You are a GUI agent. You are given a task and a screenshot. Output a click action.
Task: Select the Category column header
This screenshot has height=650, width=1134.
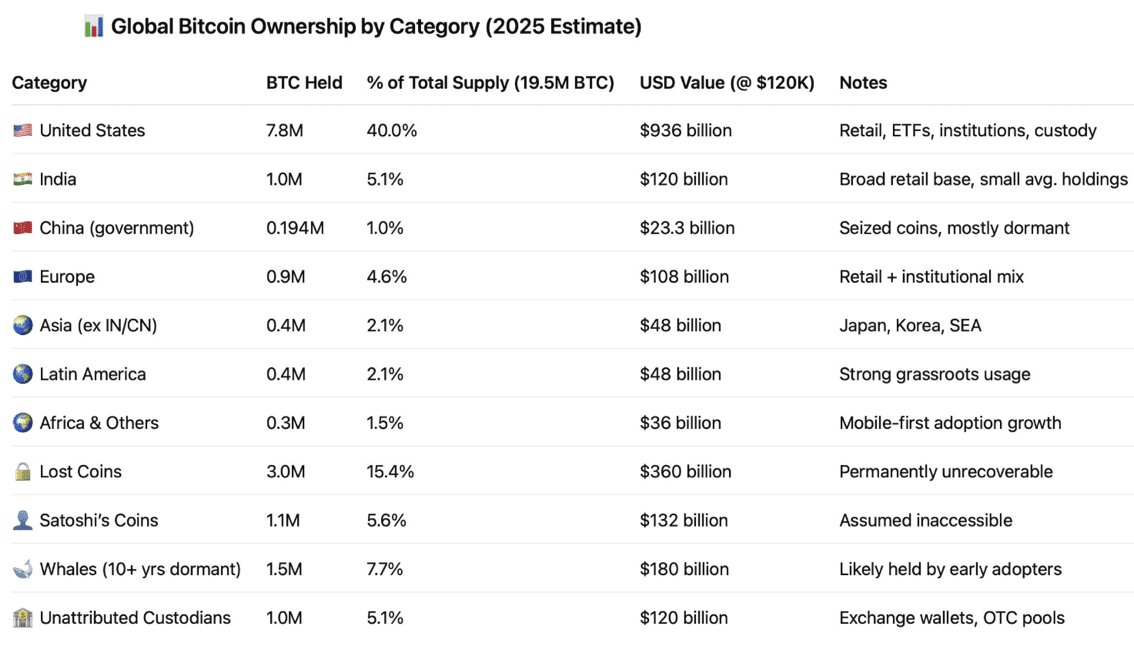click(x=49, y=83)
